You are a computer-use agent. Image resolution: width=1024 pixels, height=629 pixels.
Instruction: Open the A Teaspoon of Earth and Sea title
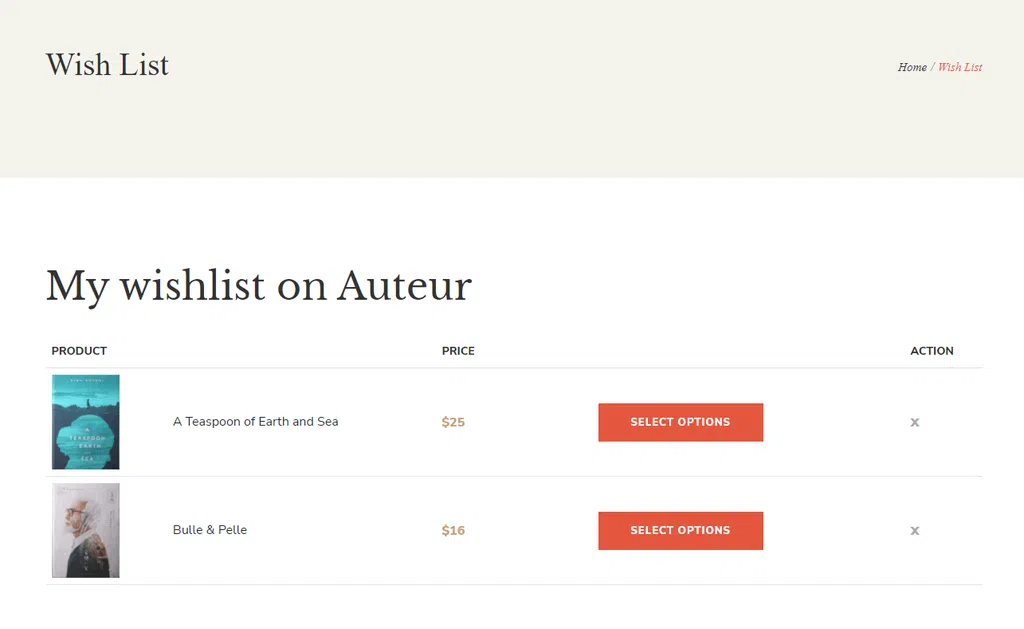pos(255,422)
